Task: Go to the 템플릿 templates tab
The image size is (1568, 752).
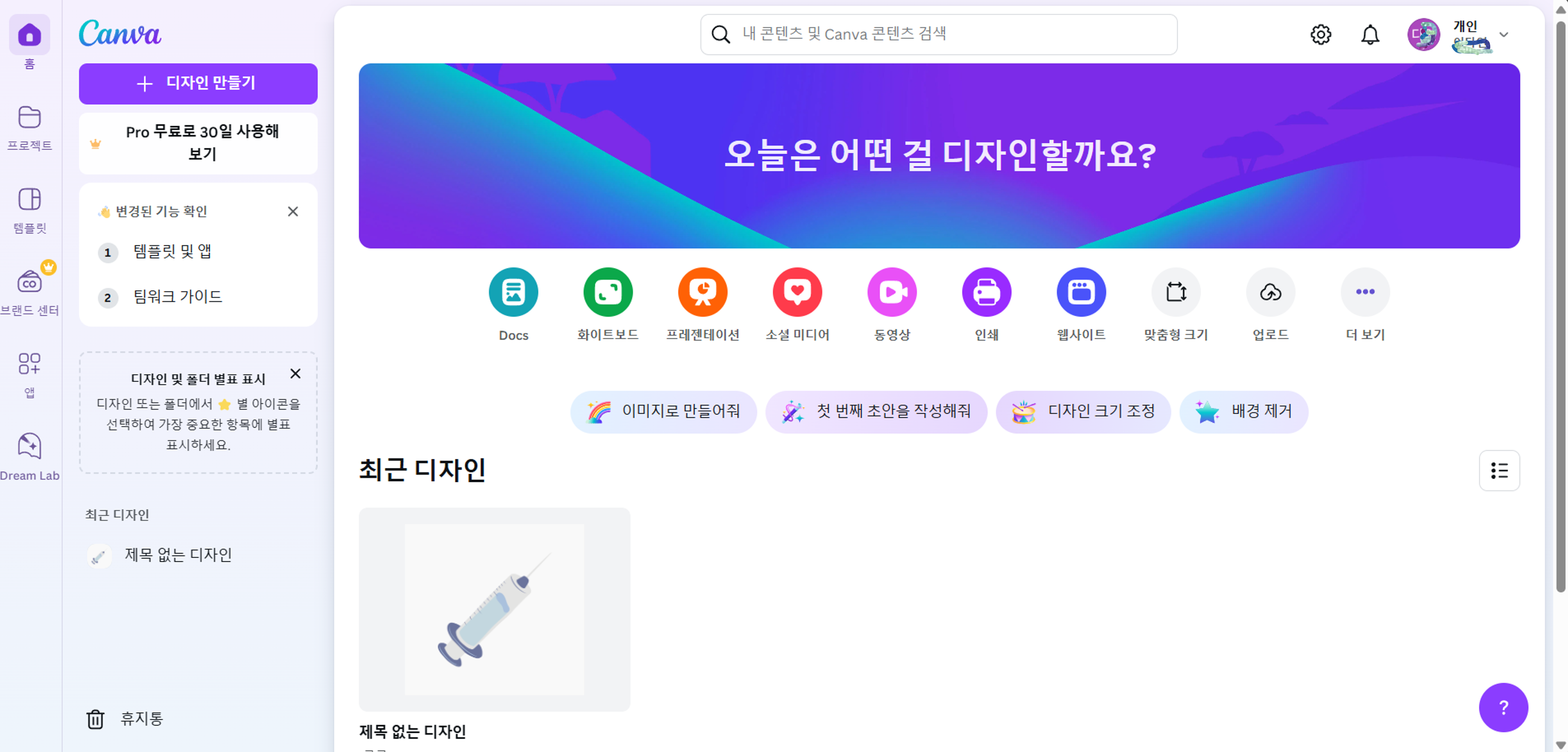Action: 29,210
